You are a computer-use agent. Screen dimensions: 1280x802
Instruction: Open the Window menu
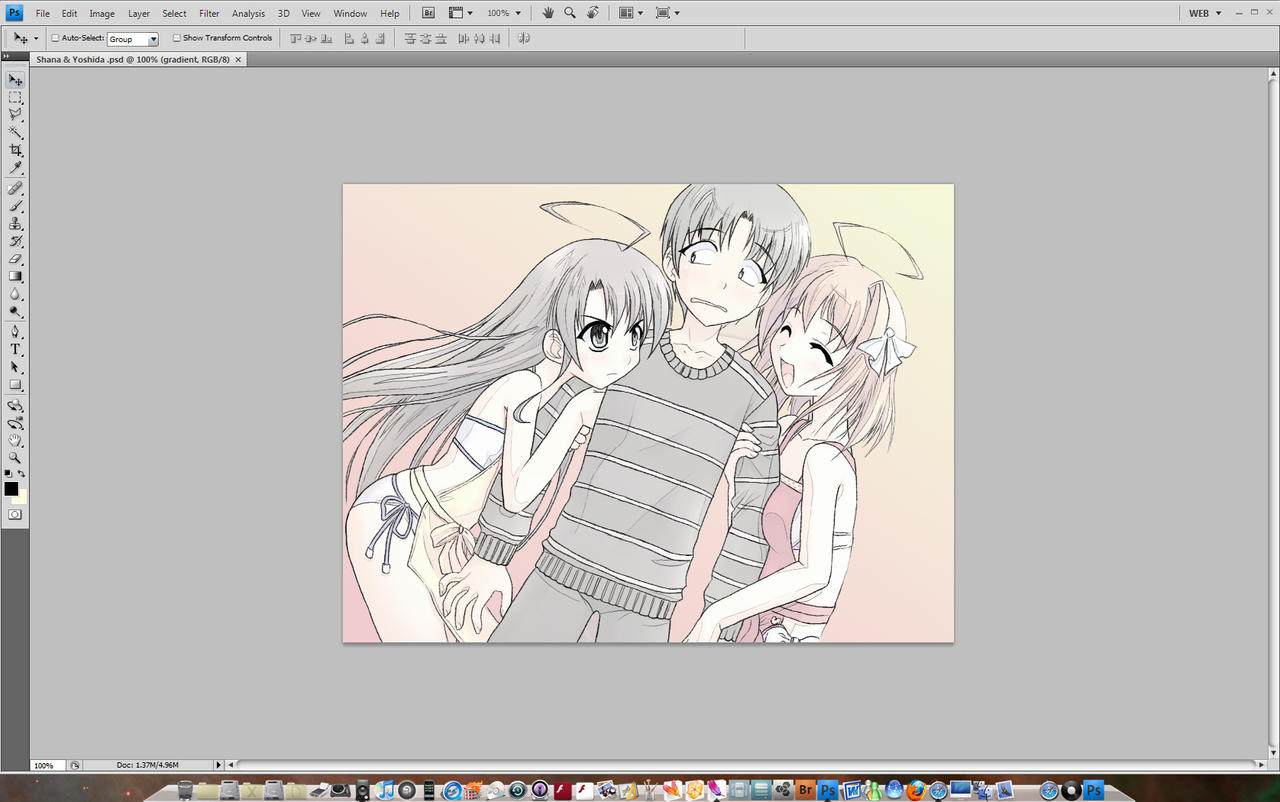[x=350, y=13]
